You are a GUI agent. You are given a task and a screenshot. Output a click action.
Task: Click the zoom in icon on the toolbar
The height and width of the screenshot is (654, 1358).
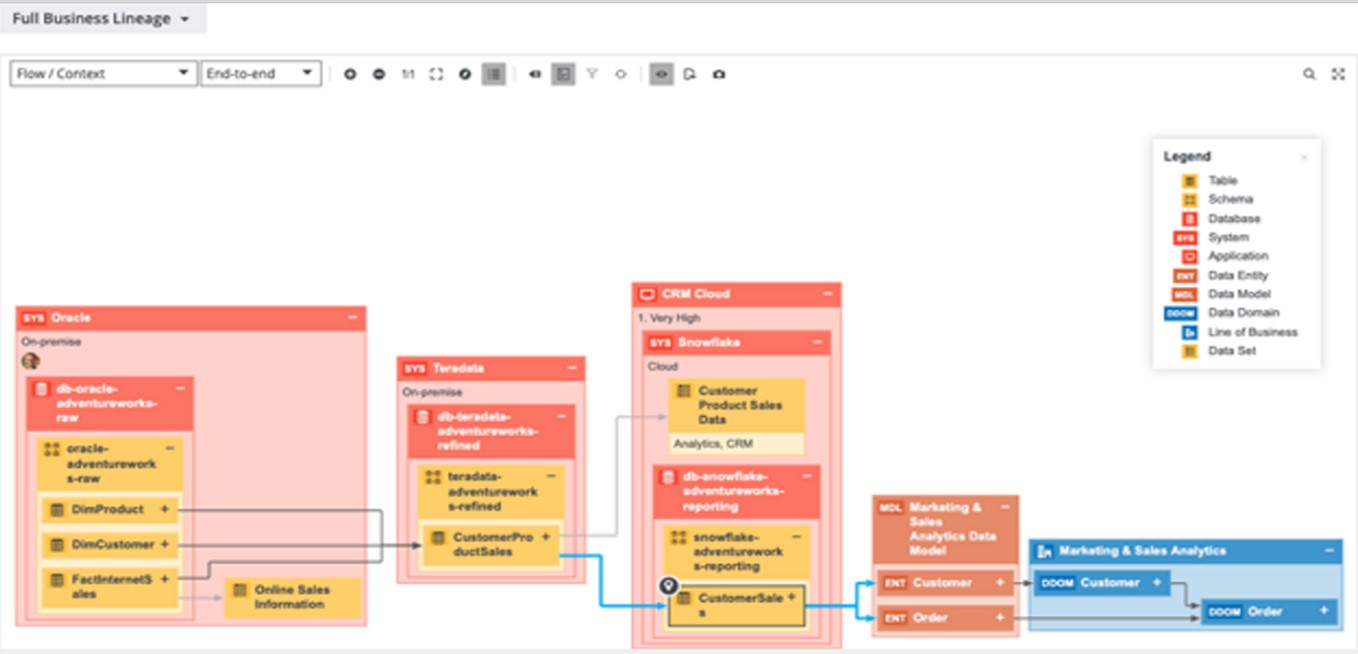tap(350, 73)
